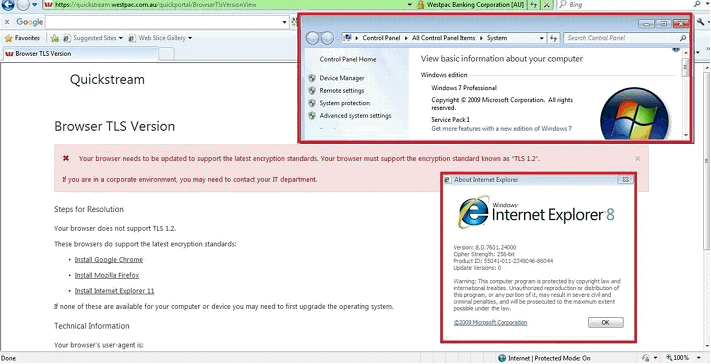Open System protection link
The image size is (711, 364).
[x=345, y=103]
